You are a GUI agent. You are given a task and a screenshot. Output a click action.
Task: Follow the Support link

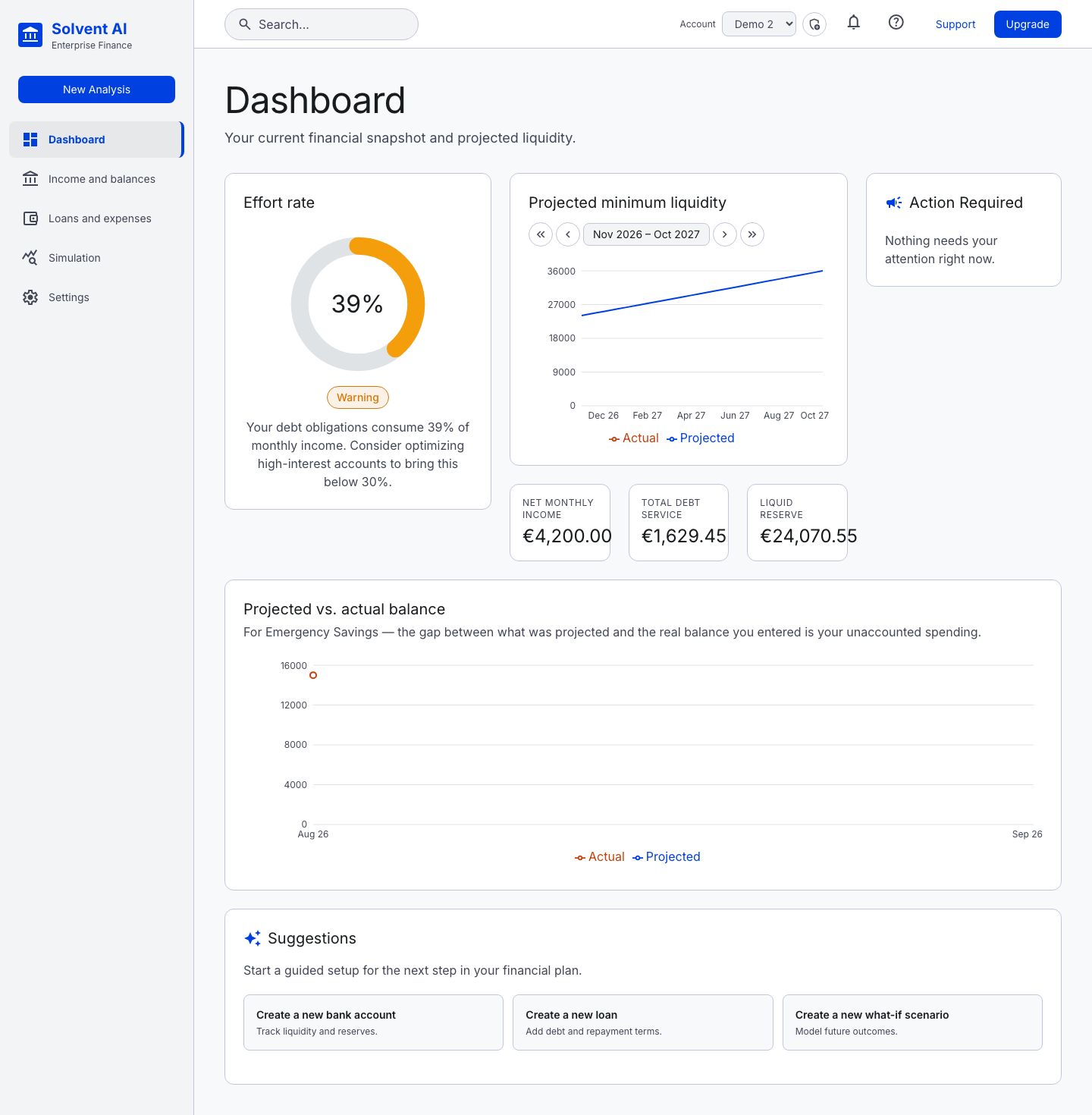pyautogui.click(x=955, y=24)
